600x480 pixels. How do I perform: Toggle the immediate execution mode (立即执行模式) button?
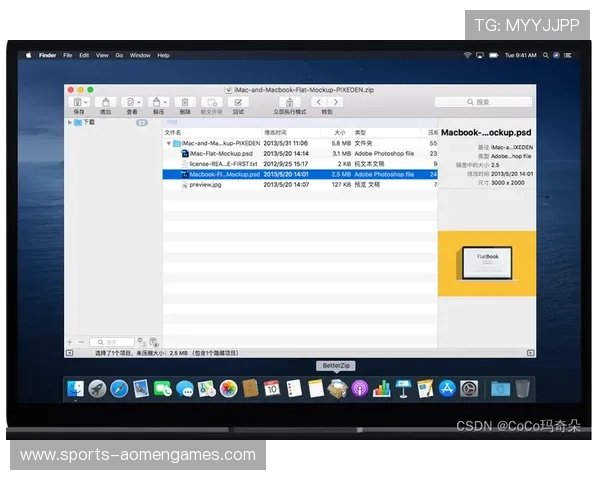pos(288,102)
